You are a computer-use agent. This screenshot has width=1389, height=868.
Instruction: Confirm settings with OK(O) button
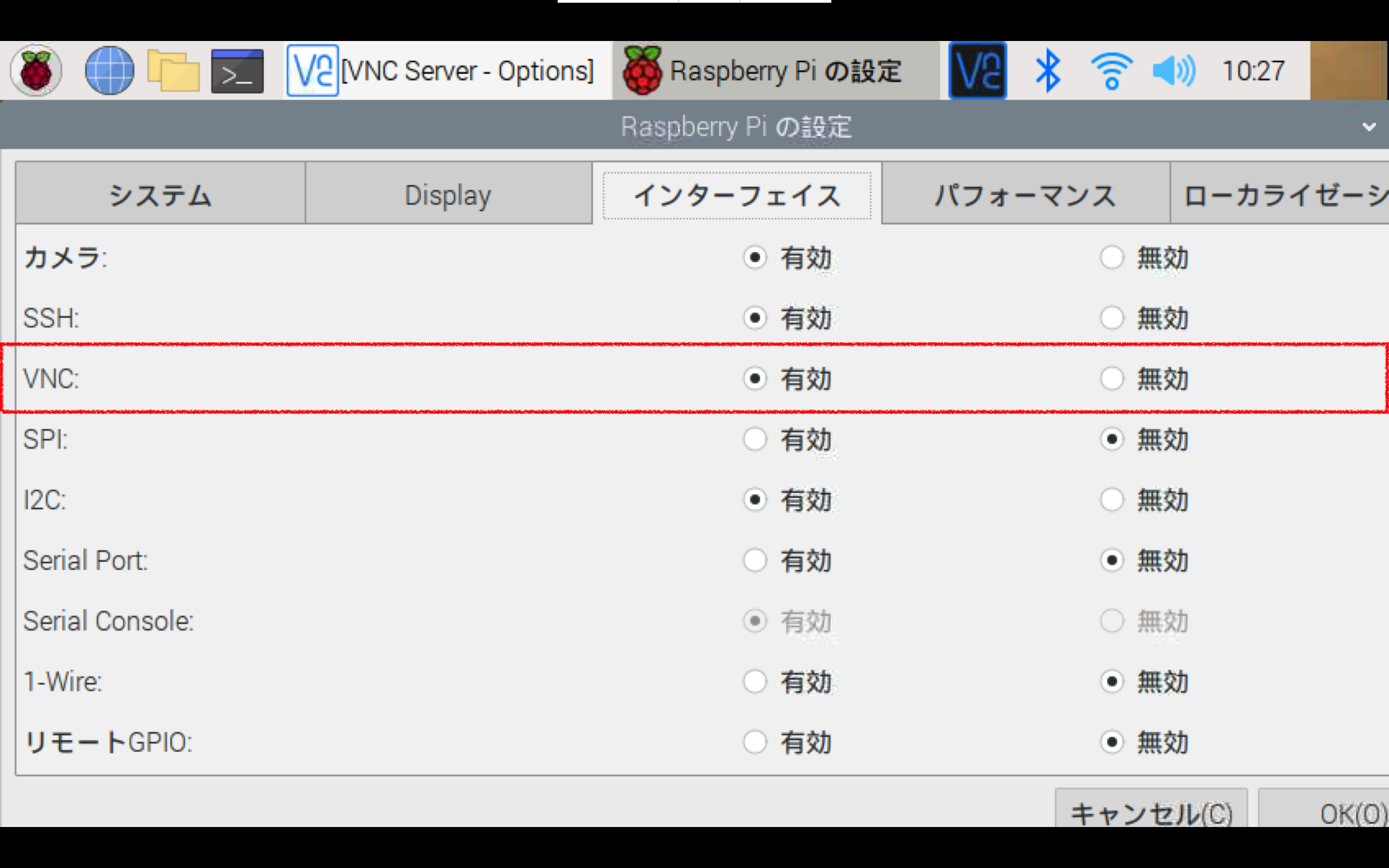click(x=1323, y=808)
